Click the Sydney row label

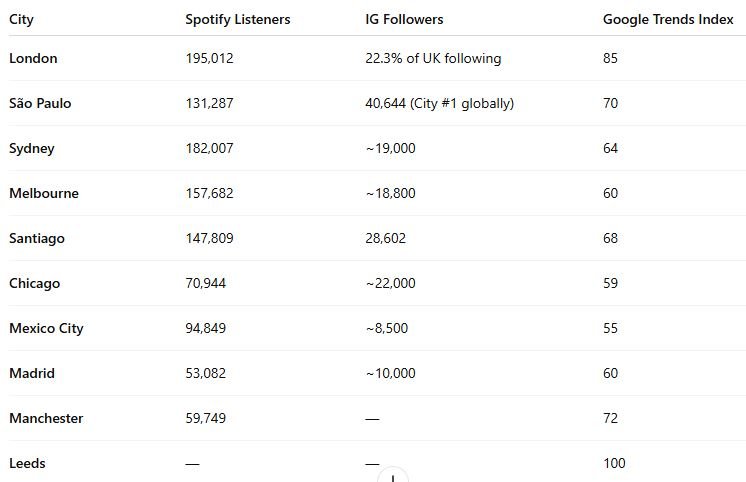click(32, 148)
